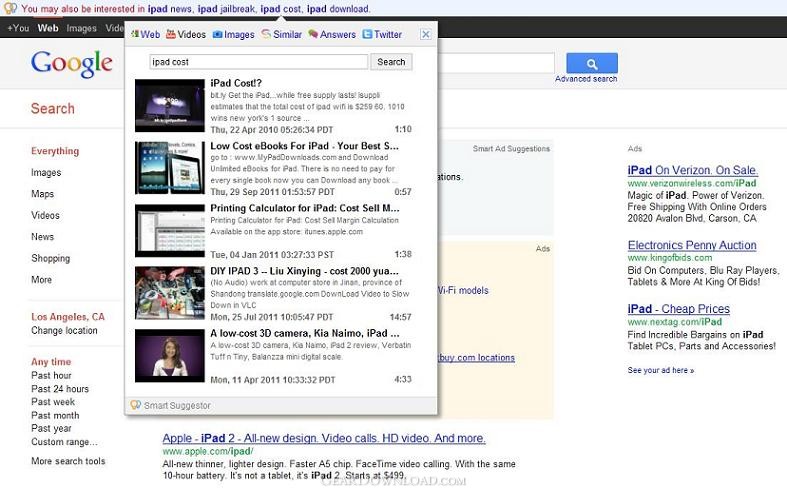Expand More search tools
787x488 pixels.
click(68, 461)
